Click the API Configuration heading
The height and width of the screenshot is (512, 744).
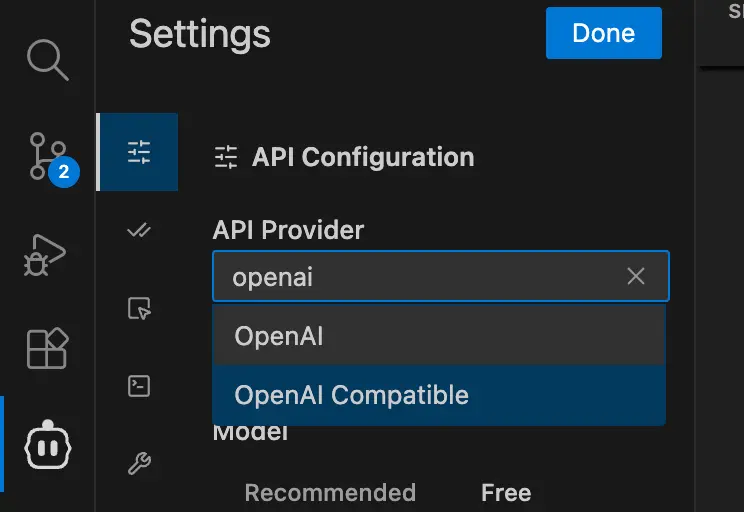[363, 157]
